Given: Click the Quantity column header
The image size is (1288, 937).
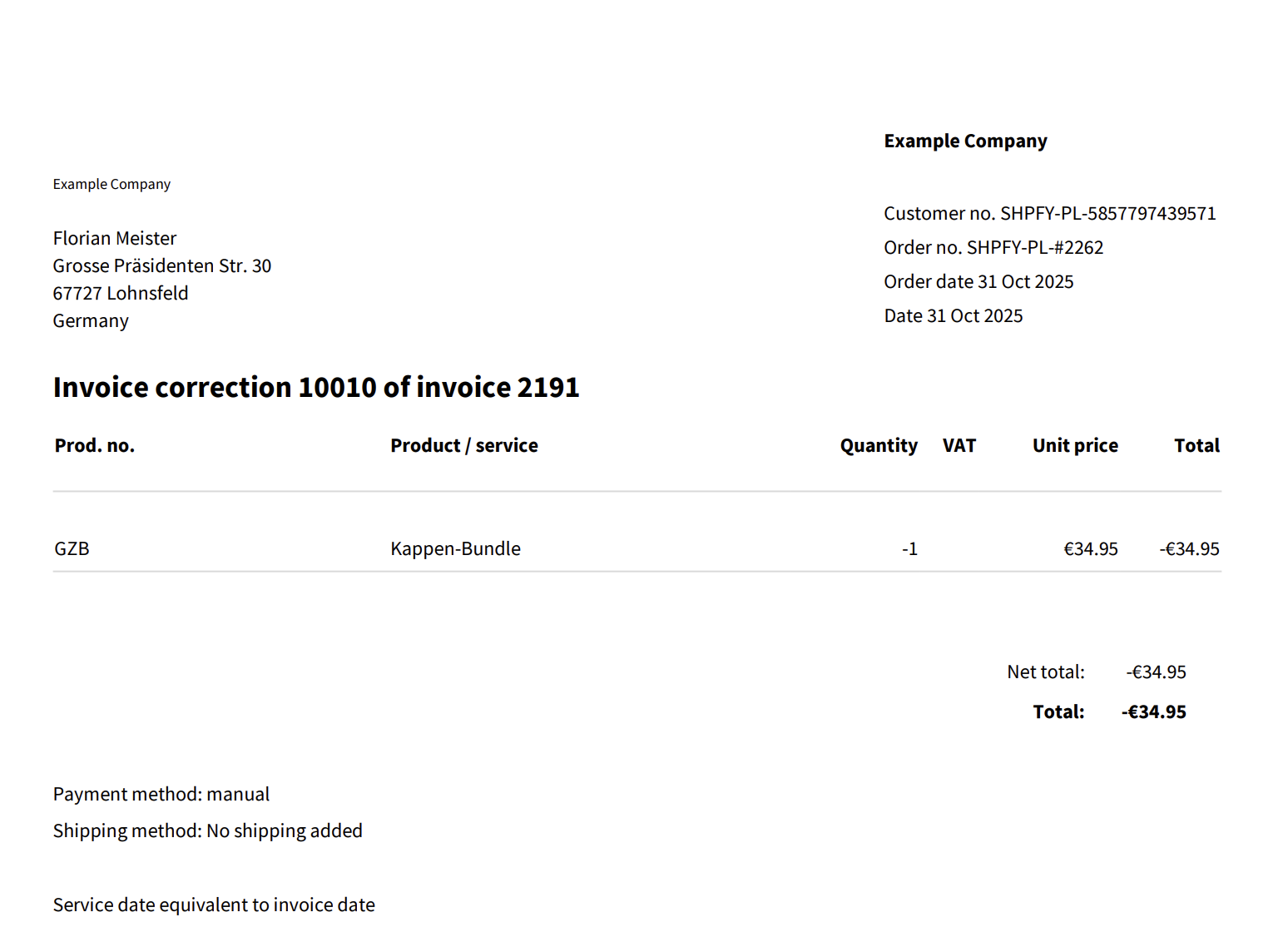Looking at the screenshot, I should tap(879, 446).
